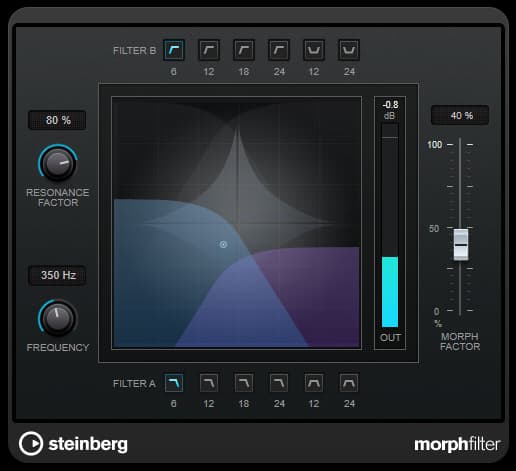Click the output level meter
The width and height of the screenshot is (516, 471).
[x=390, y=225]
